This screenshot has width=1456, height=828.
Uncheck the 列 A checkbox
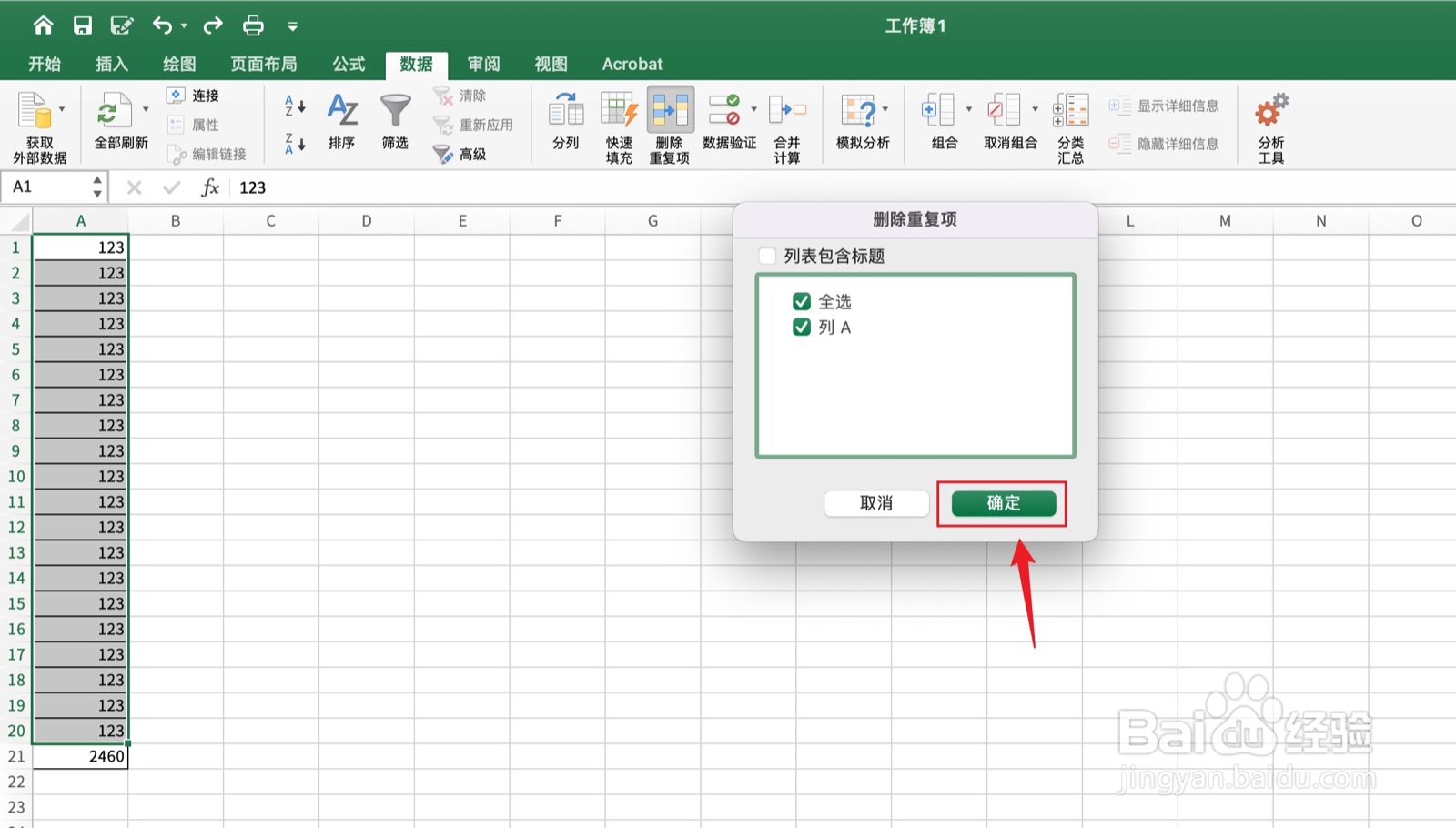click(802, 327)
